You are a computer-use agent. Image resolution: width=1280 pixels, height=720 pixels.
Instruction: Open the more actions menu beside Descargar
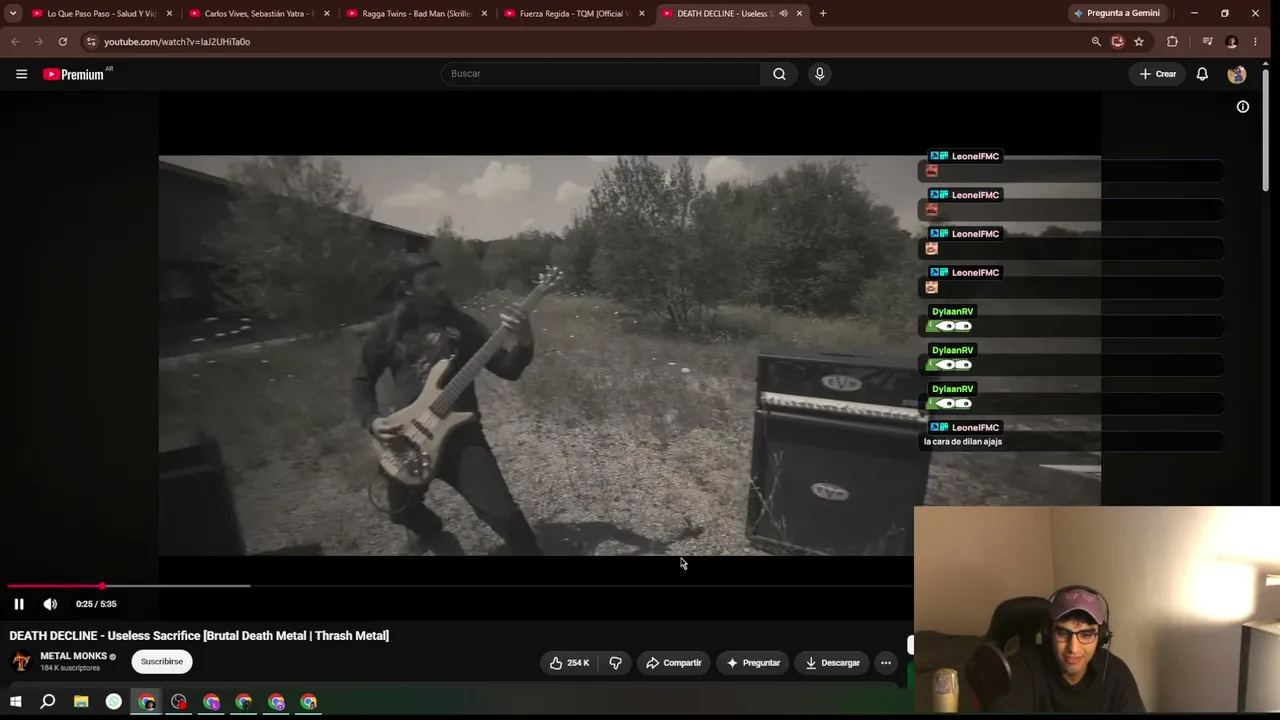(x=885, y=663)
